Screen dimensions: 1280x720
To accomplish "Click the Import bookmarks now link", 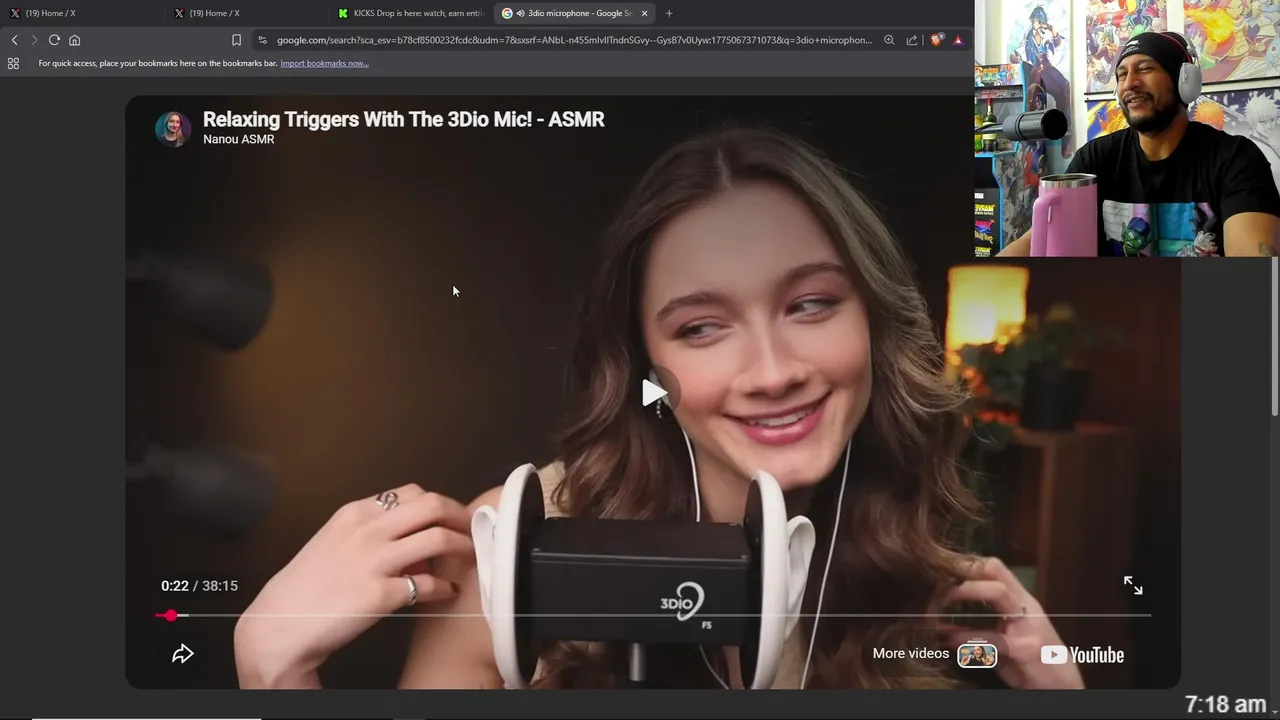I will (x=324, y=63).
